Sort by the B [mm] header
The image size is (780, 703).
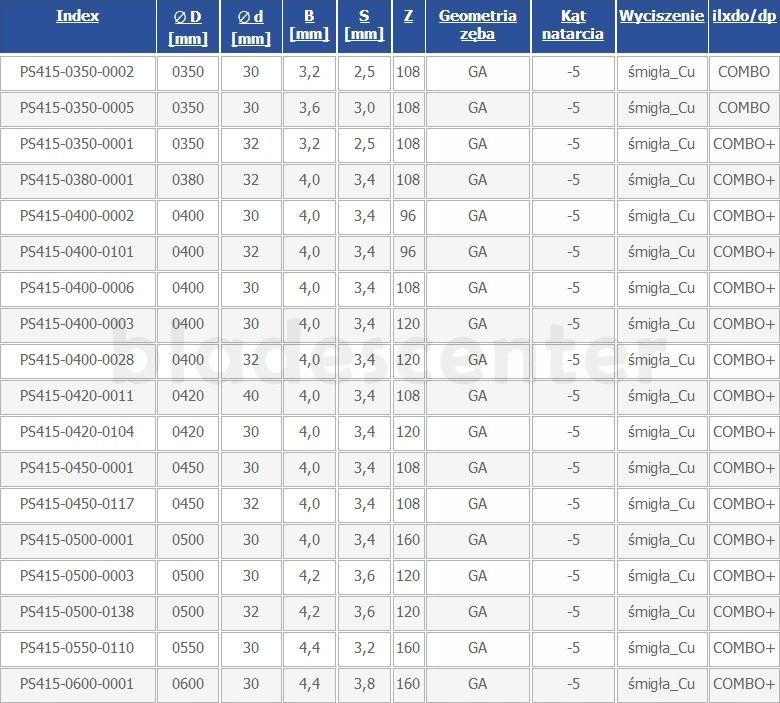coord(309,25)
